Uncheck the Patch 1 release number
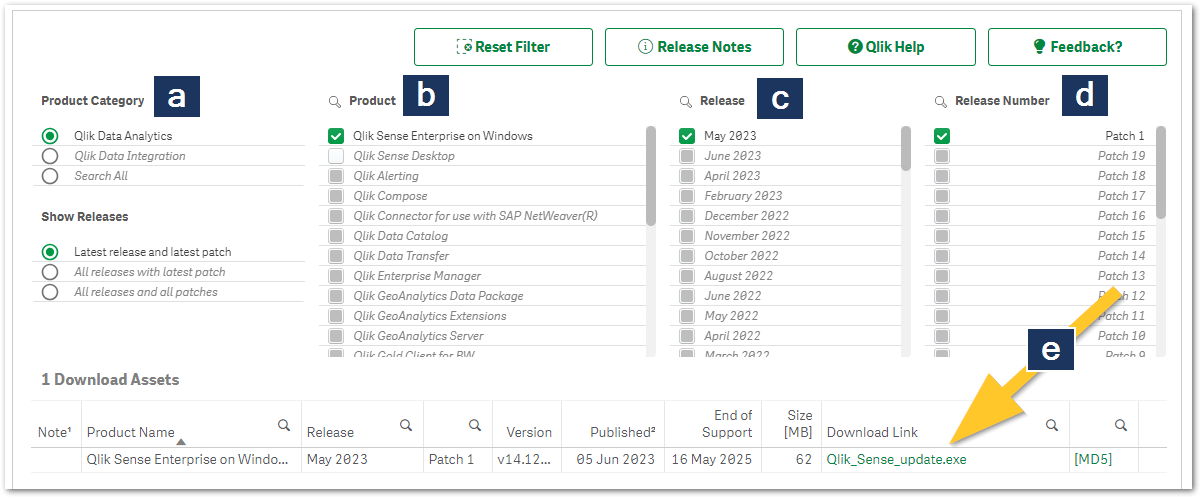This screenshot has width=1201, height=498. click(x=942, y=136)
